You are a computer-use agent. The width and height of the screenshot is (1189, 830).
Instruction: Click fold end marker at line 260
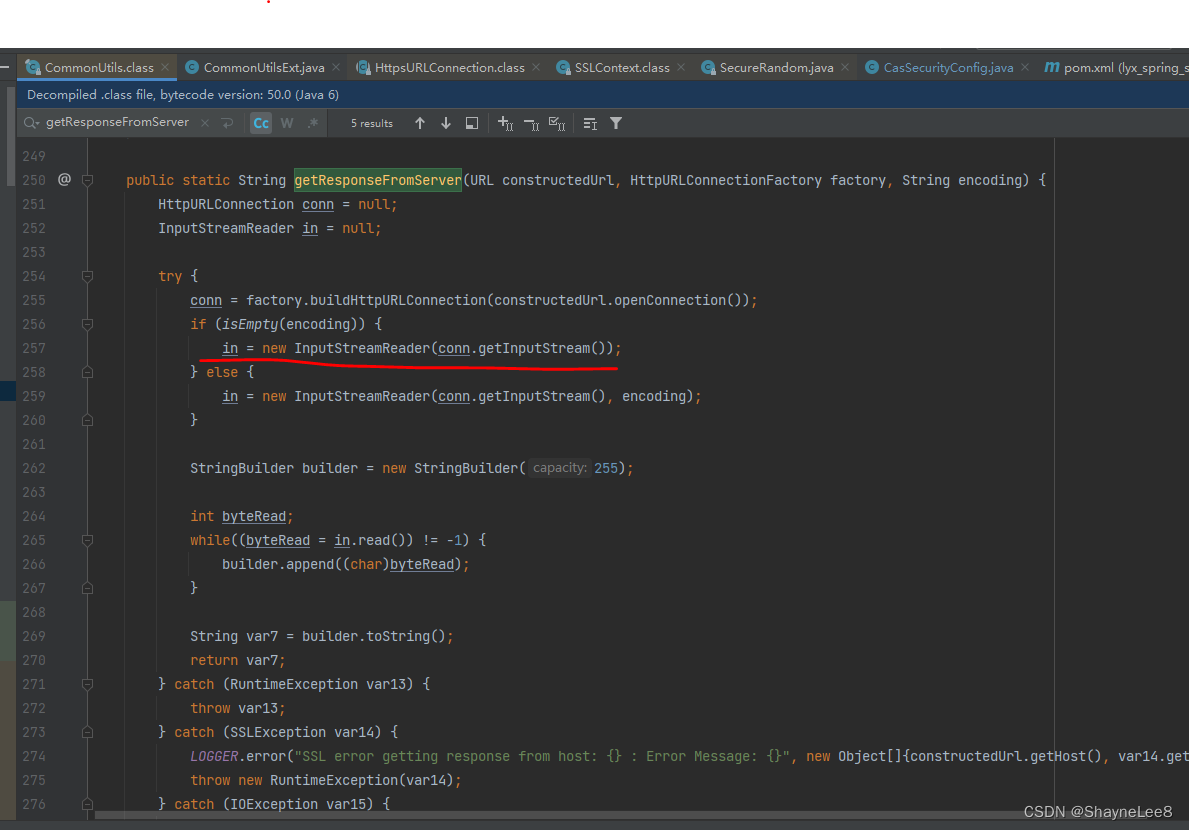pos(87,420)
